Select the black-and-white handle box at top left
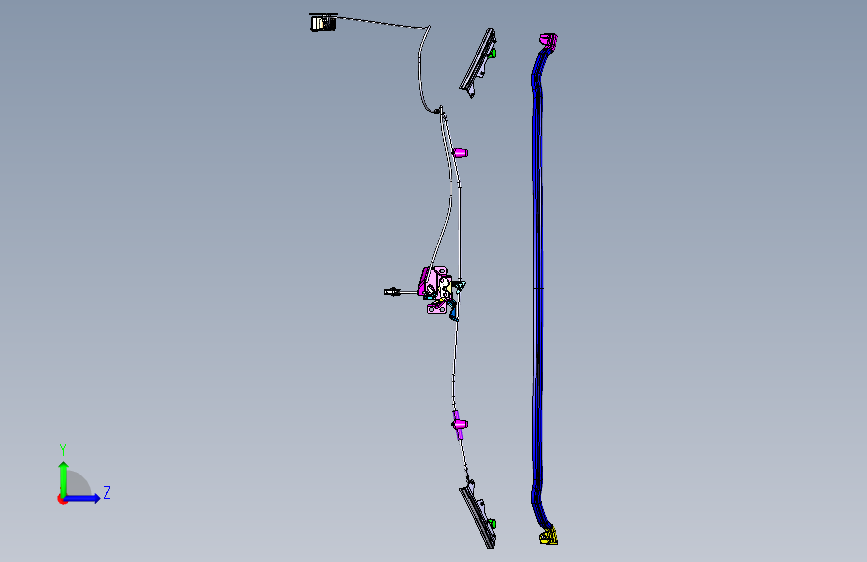The height and width of the screenshot is (562, 867). pos(323,23)
